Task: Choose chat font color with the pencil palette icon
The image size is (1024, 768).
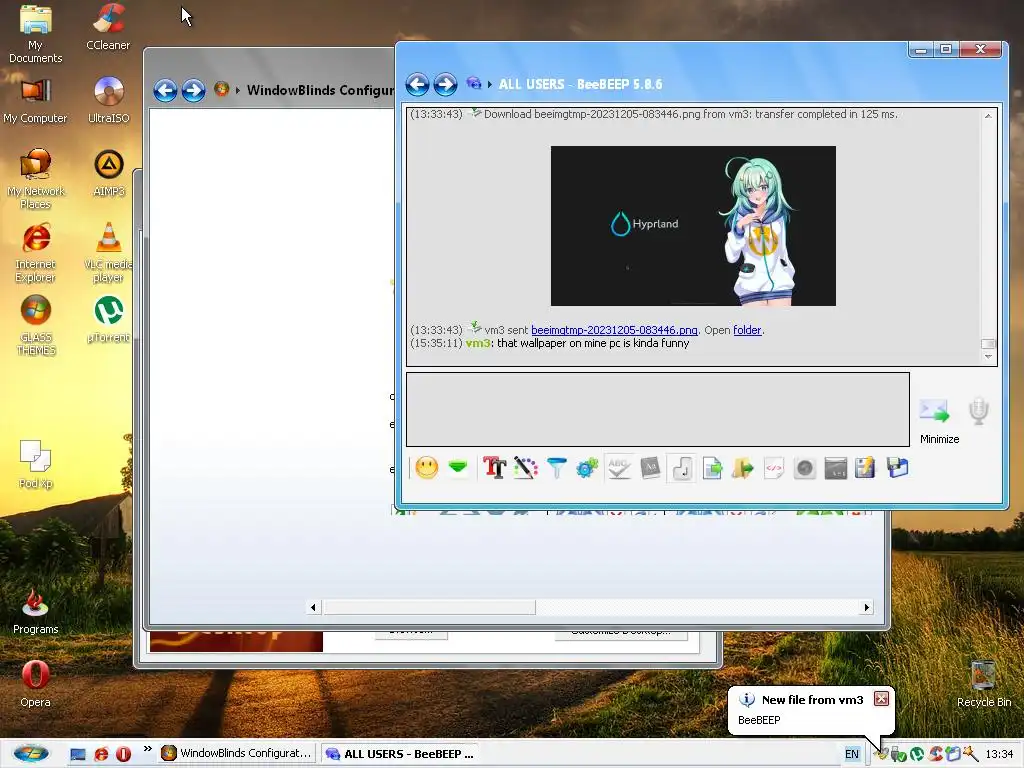Action: pos(526,468)
